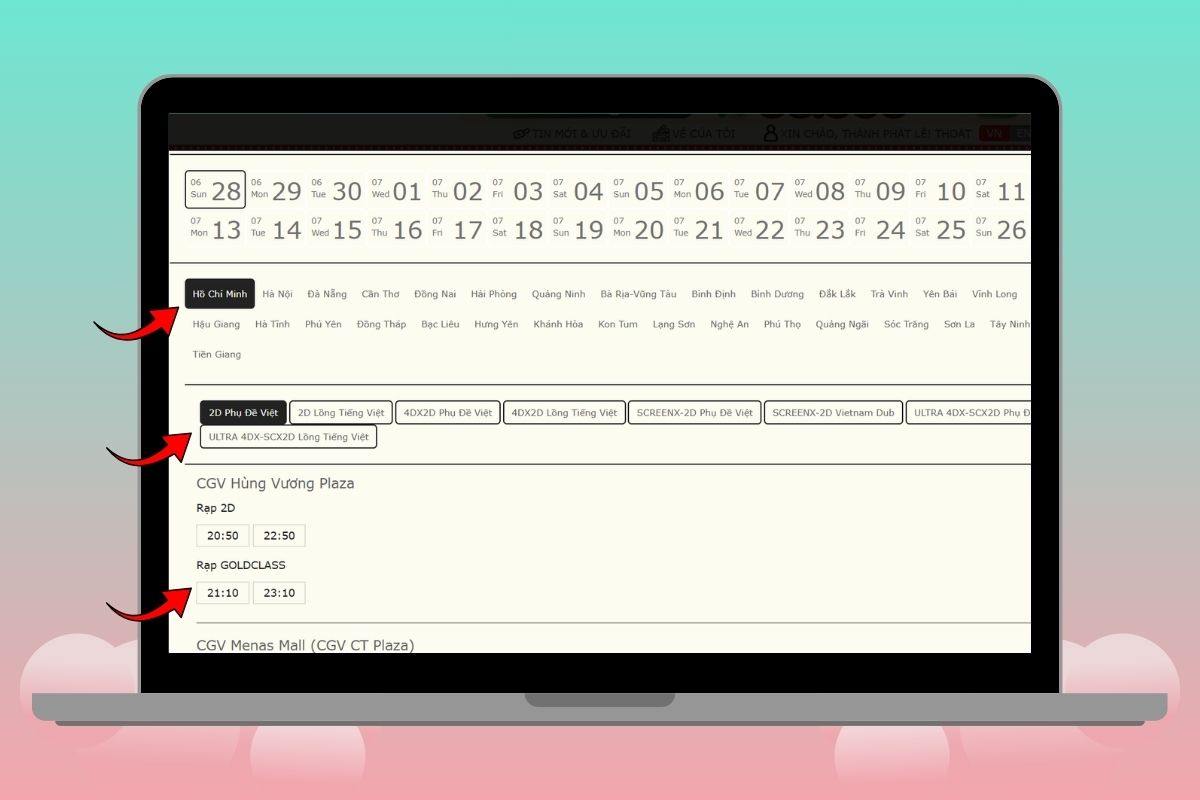Pick Nghệ An city
The image size is (1200, 800).
pyautogui.click(x=729, y=324)
